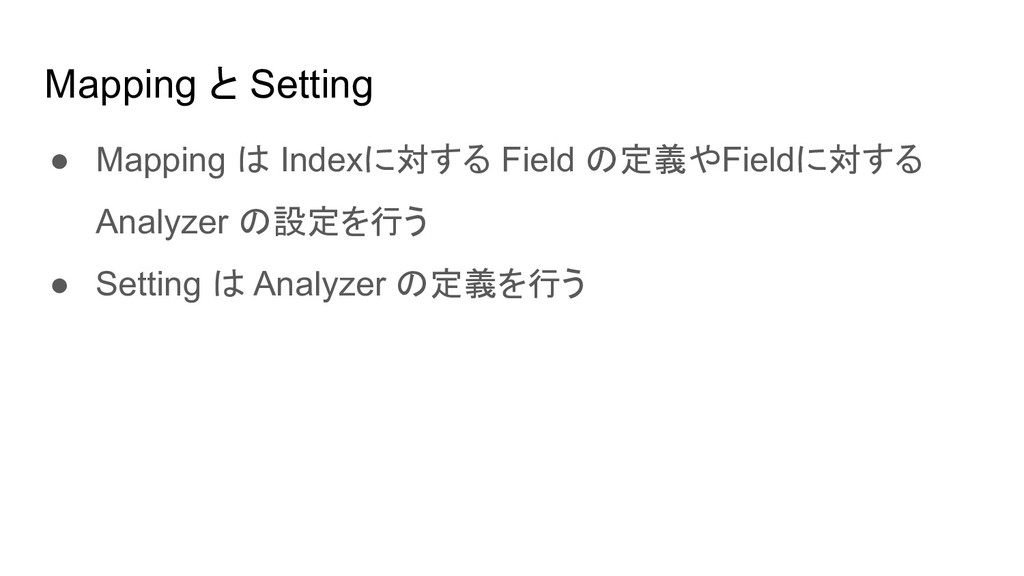Click 'Analyzer' in the wrapped second line
The image size is (1024, 576).
coord(162,222)
